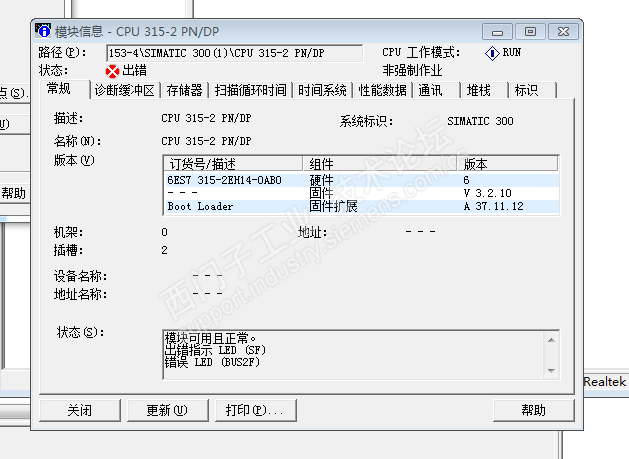Click the 错误 LED (BUS2F) line
The image size is (629, 459).
point(212,362)
